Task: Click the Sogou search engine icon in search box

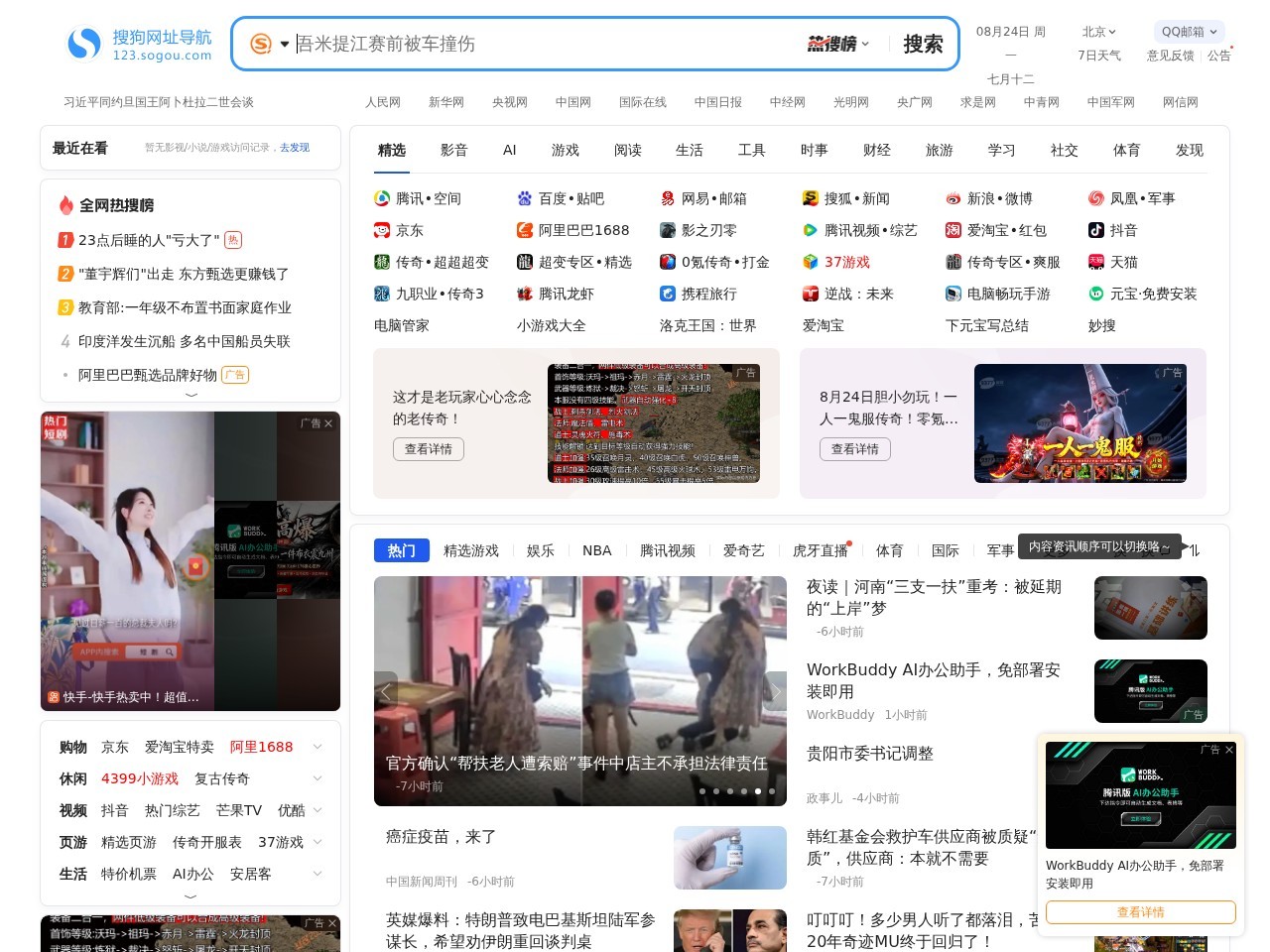Action: click(261, 44)
